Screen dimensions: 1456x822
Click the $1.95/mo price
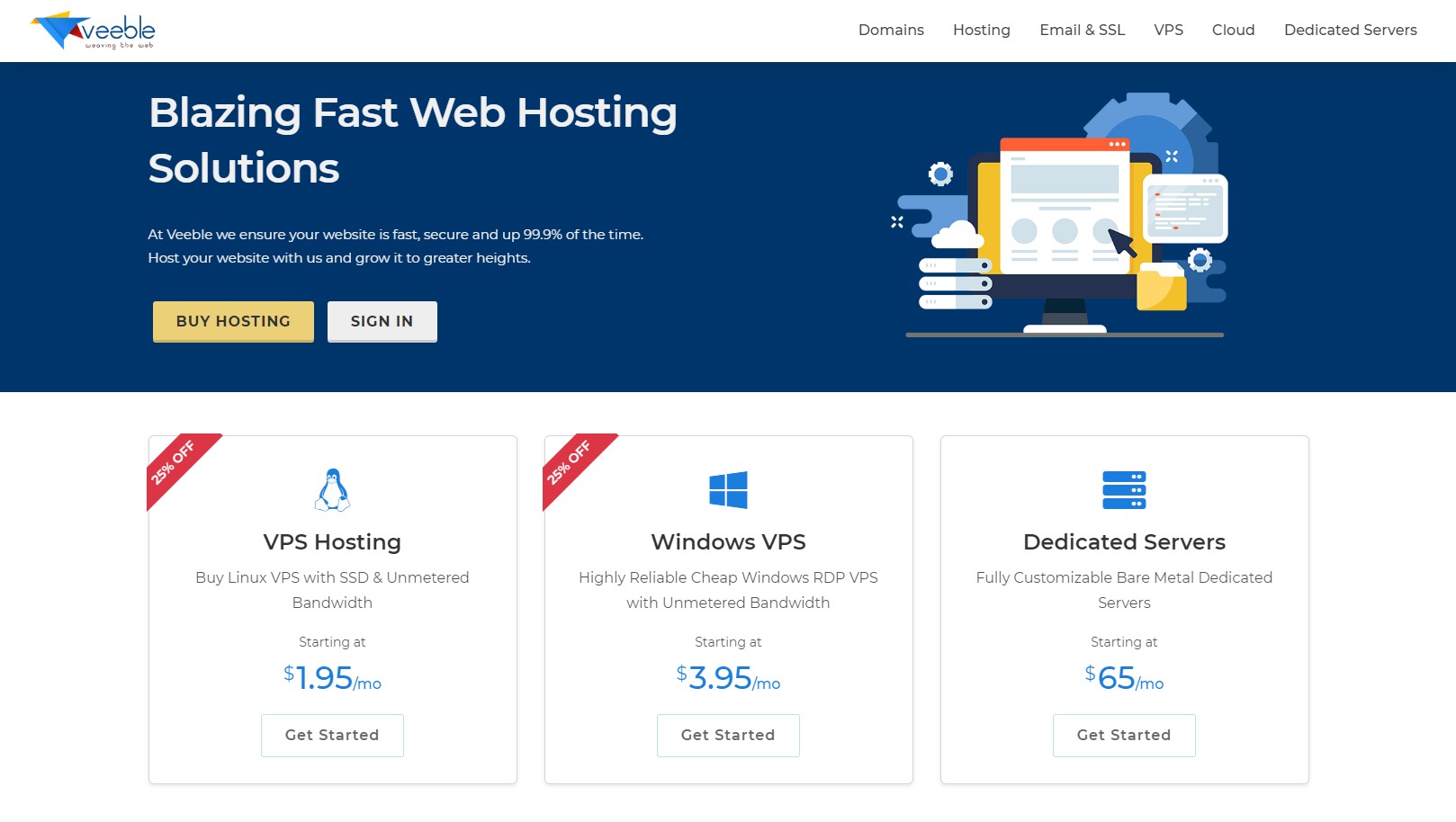[332, 678]
